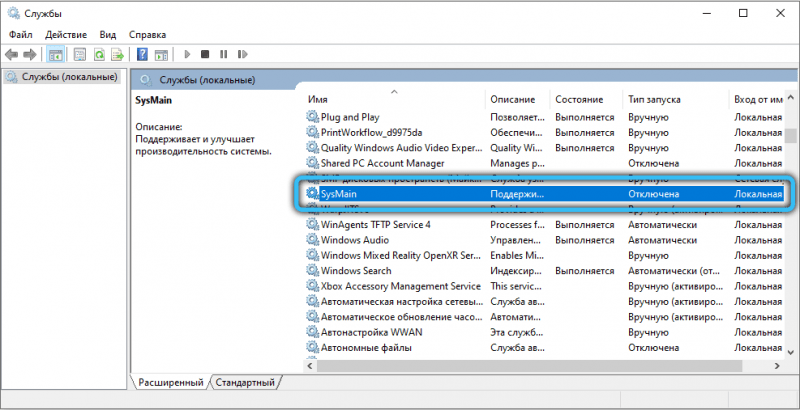Open the Properties toolbar icon
The height and width of the screenshot is (410, 800).
point(80,54)
